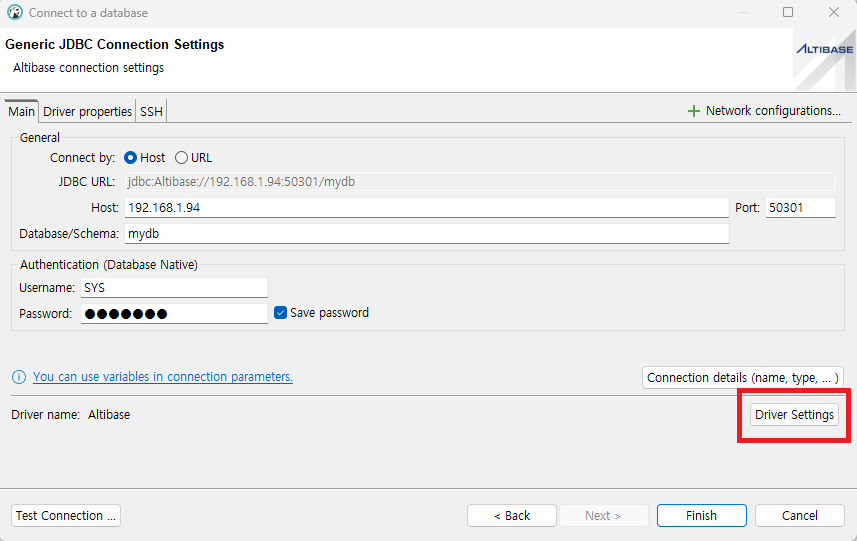Select the Host radio button

131,158
